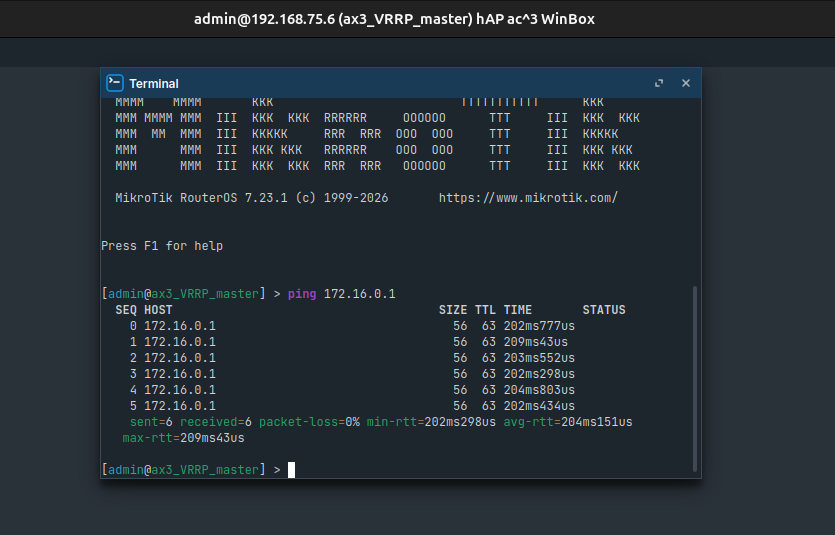This screenshot has width=835, height=535.
Task: Click the max-rtt=209ms43us line
Action: 183,438
